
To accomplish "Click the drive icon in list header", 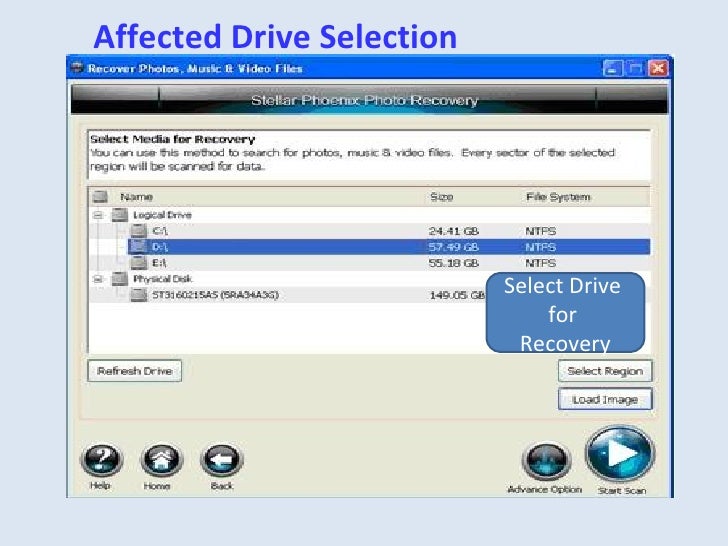I will (x=100, y=197).
